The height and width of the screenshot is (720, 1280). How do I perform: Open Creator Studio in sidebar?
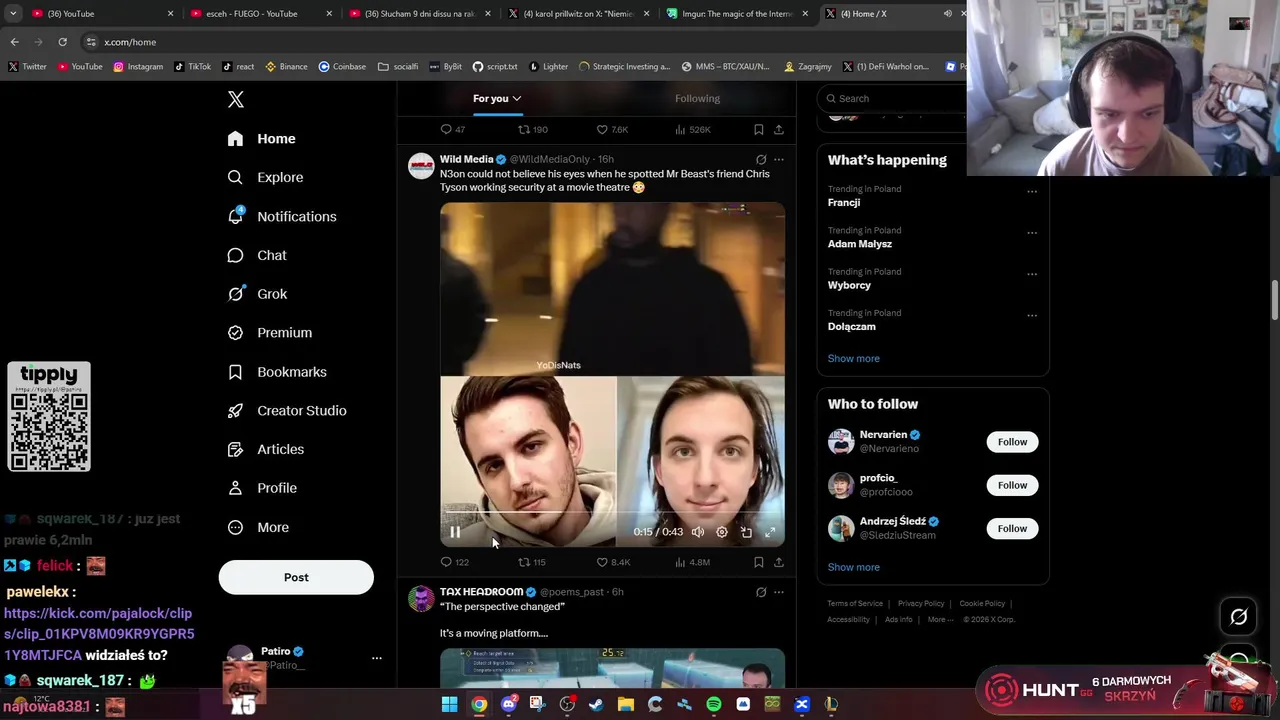[x=287, y=411]
